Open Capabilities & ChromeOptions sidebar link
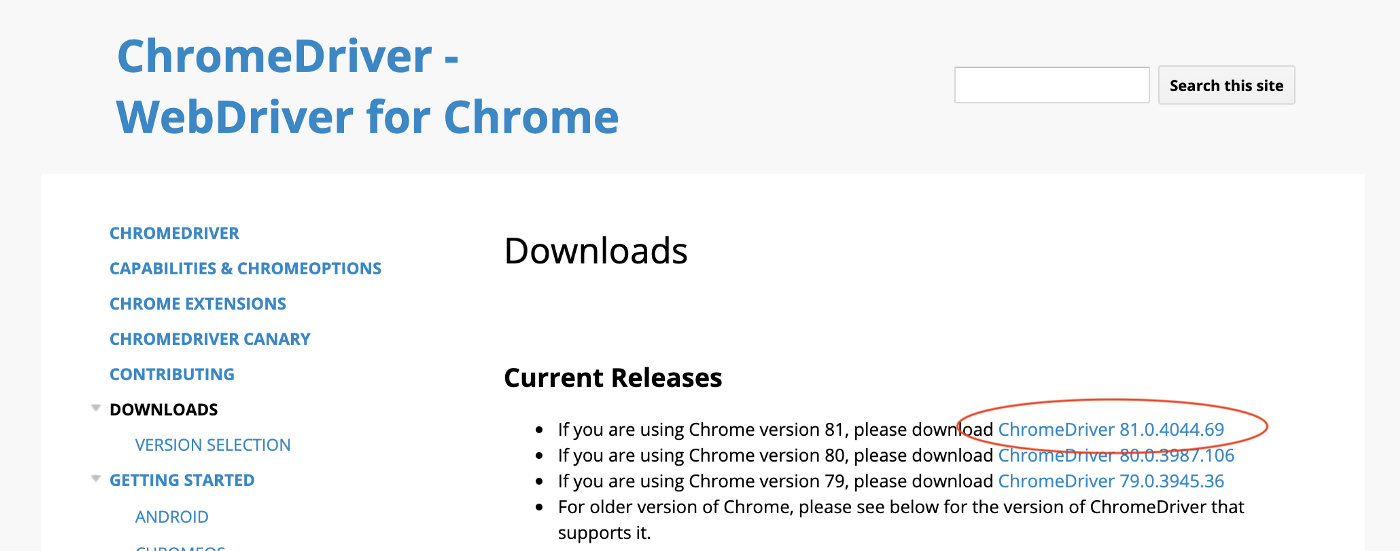This screenshot has height=551, width=1400. (245, 268)
